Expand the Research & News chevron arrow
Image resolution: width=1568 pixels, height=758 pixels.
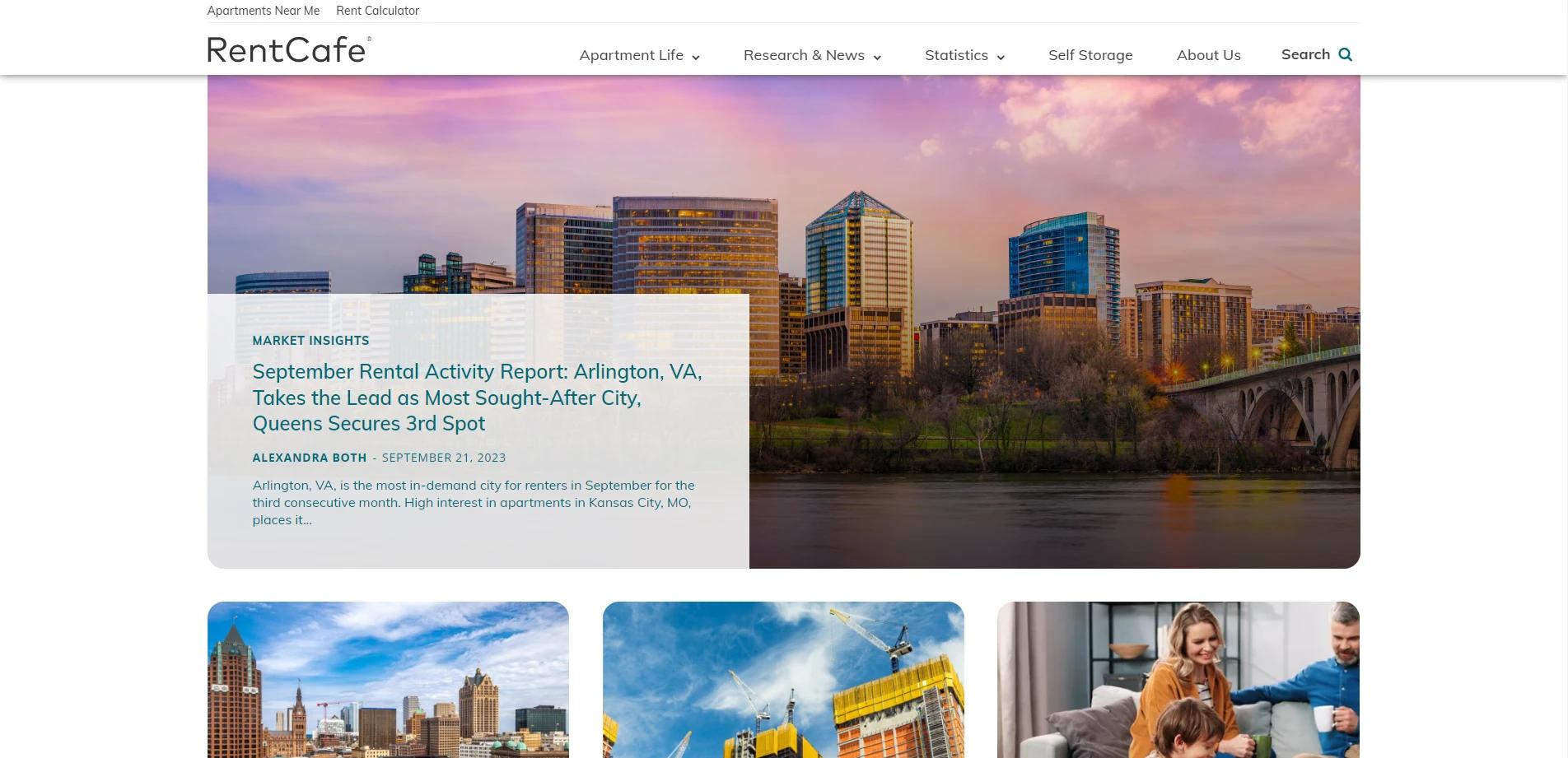(877, 57)
